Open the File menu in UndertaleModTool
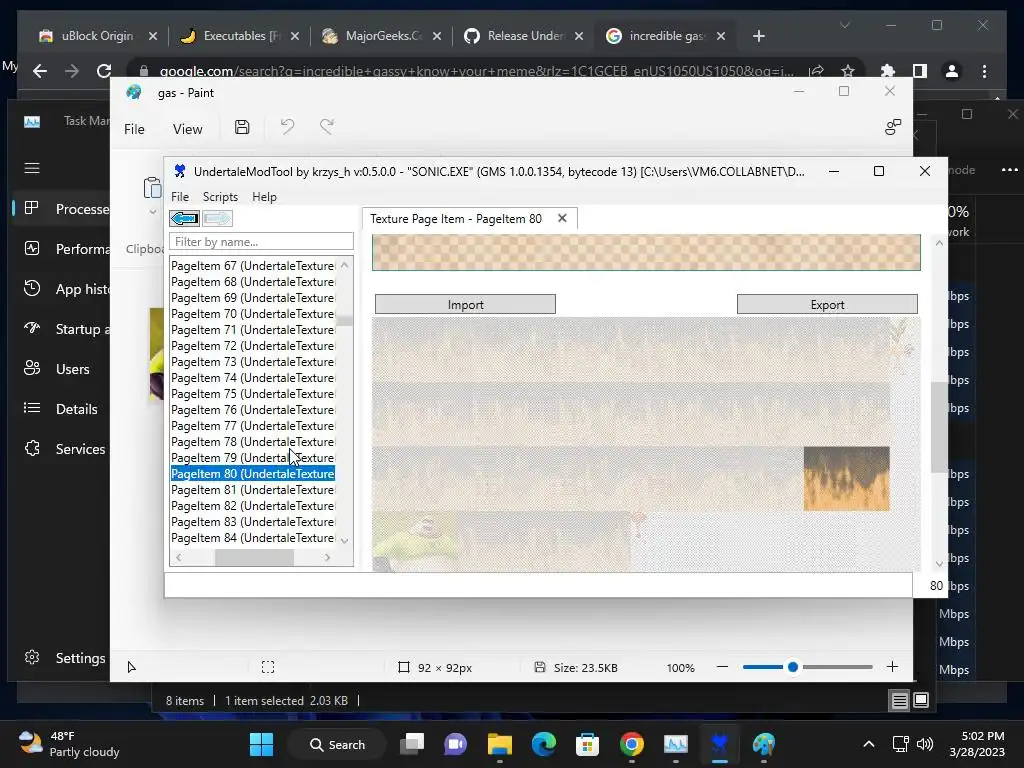Image resolution: width=1024 pixels, height=768 pixels. click(180, 197)
